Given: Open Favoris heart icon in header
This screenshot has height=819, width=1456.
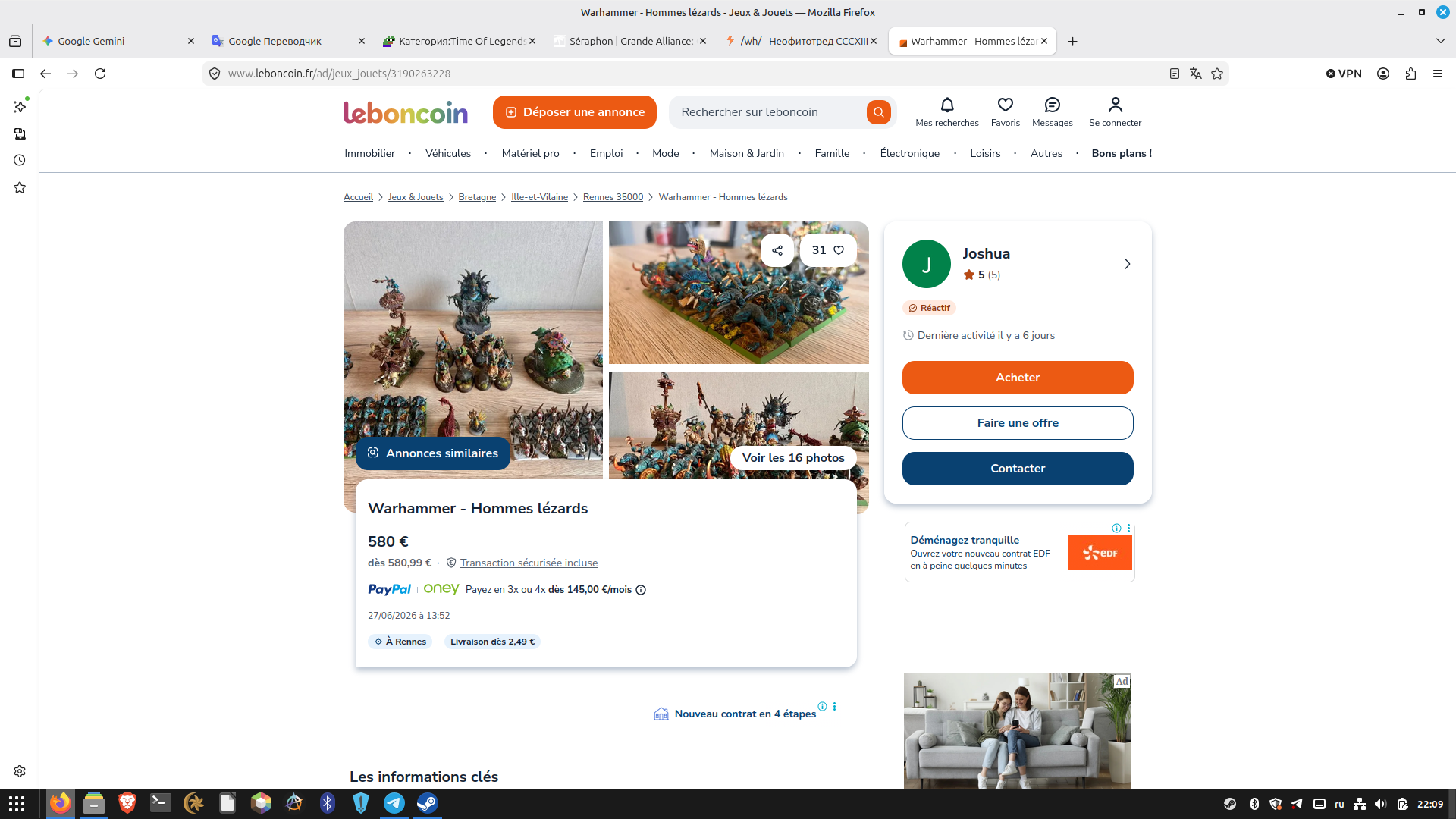Looking at the screenshot, I should coord(1006,105).
